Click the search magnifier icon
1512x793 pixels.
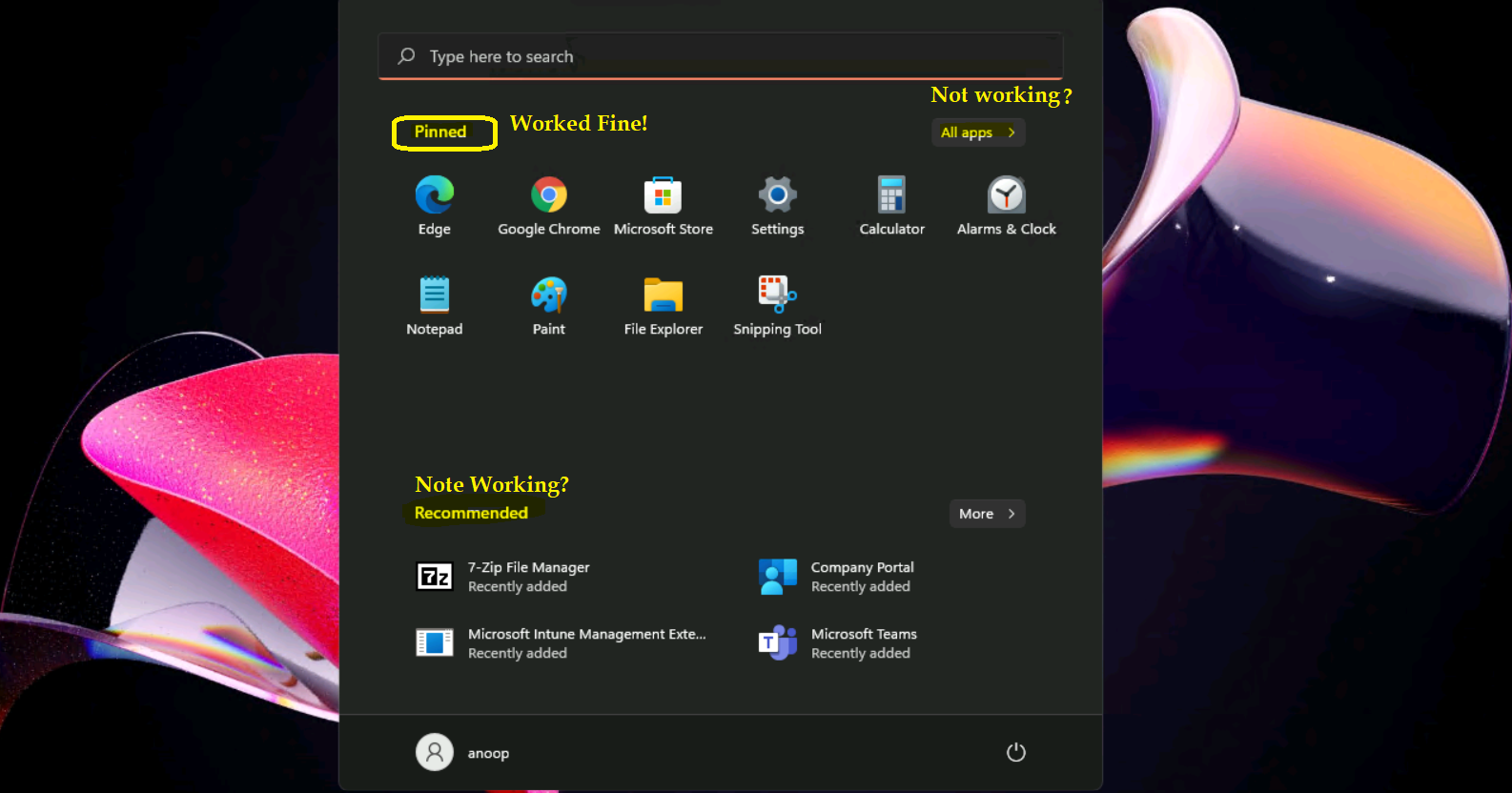[x=407, y=56]
